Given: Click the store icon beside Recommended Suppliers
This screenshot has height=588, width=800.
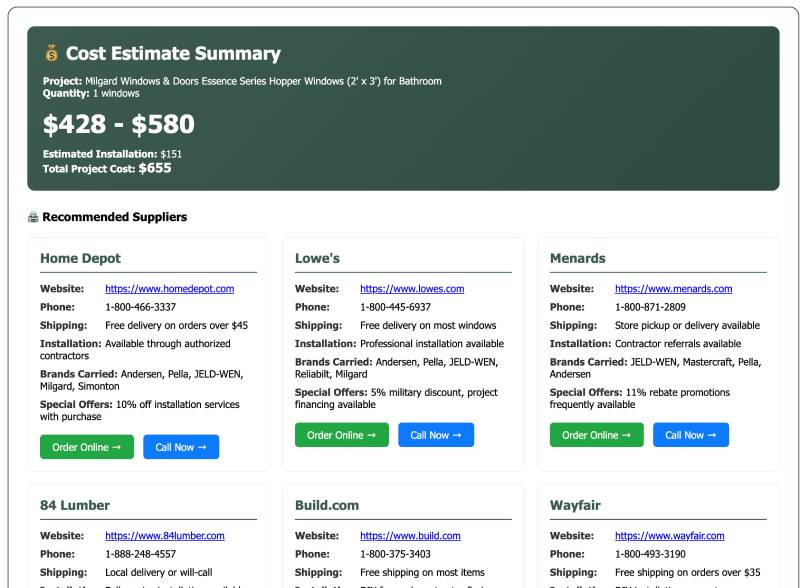Looking at the screenshot, I should (x=33, y=217).
